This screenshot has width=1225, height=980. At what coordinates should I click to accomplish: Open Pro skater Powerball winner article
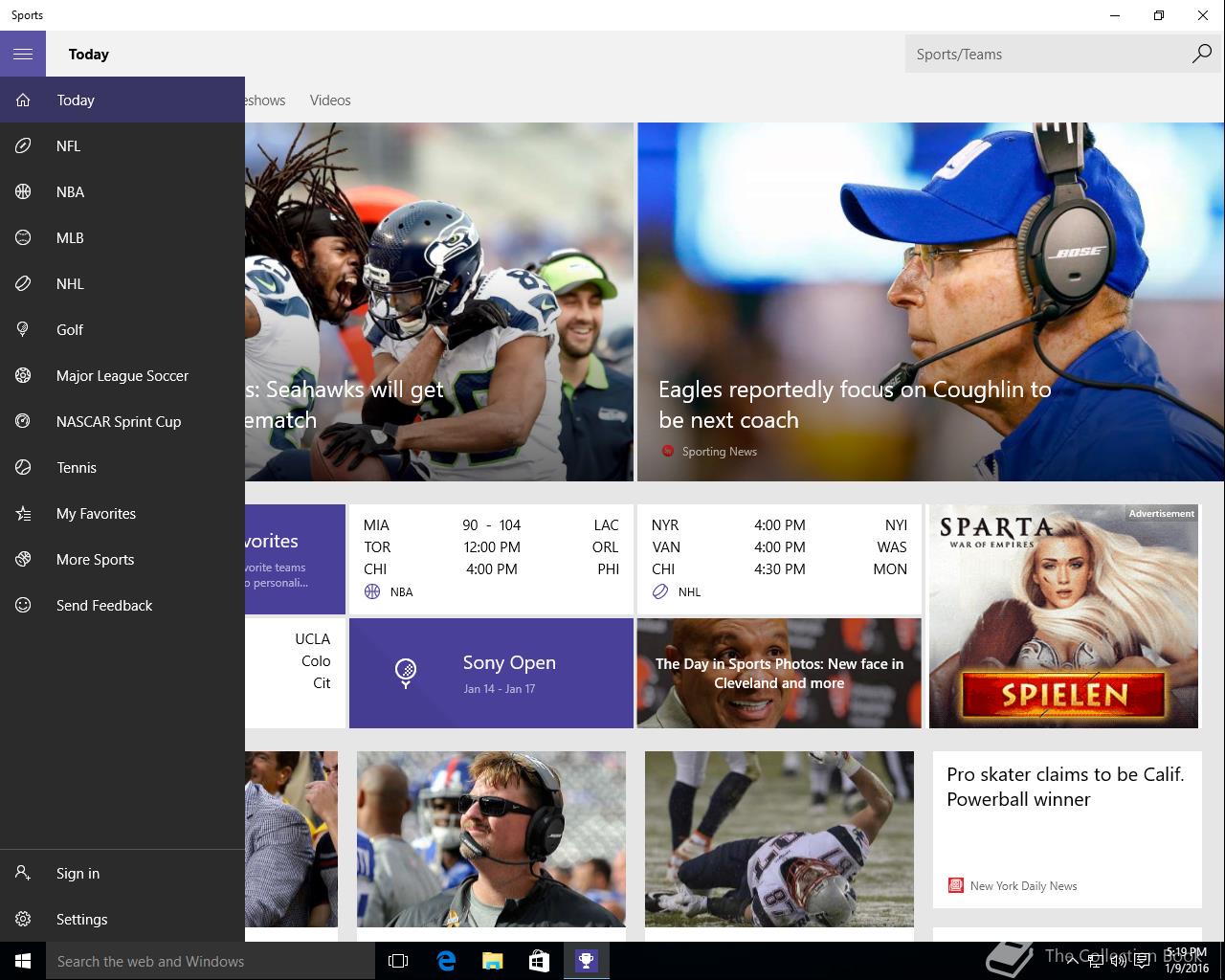(1067, 829)
